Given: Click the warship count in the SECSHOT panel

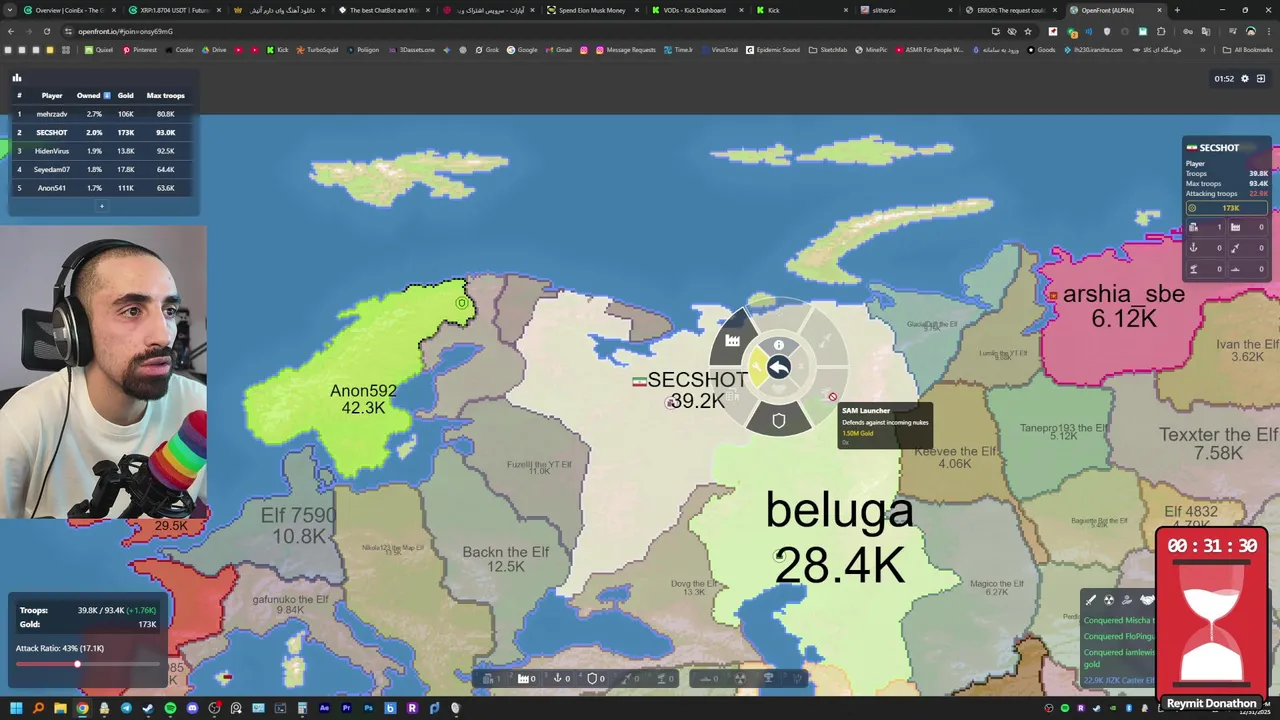Looking at the screenshot, I should click(x=1248, y=269).
